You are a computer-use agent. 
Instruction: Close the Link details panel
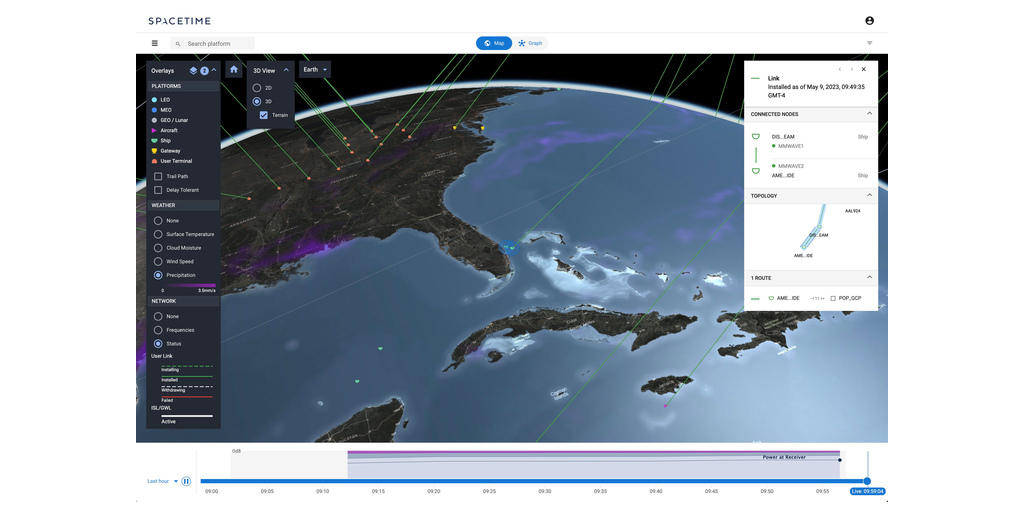tap(864, 69)
